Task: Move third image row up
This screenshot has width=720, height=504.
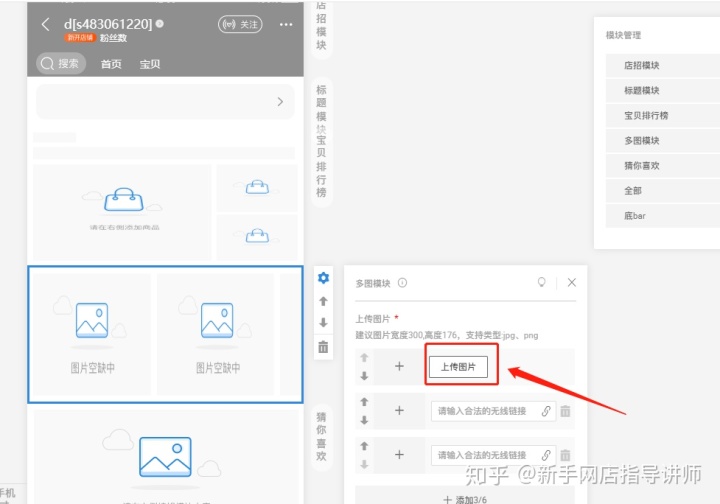Action: [x=364, y=446]
